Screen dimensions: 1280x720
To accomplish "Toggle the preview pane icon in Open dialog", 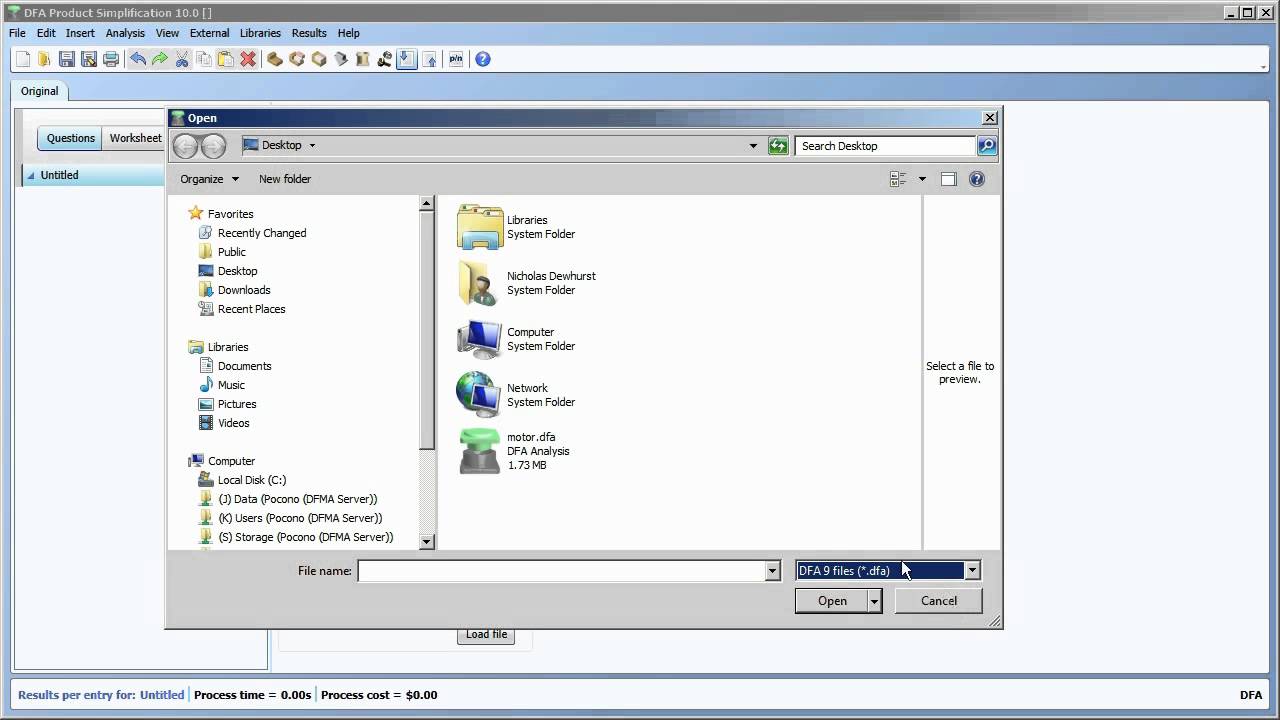I will click(x=948, y=179).
